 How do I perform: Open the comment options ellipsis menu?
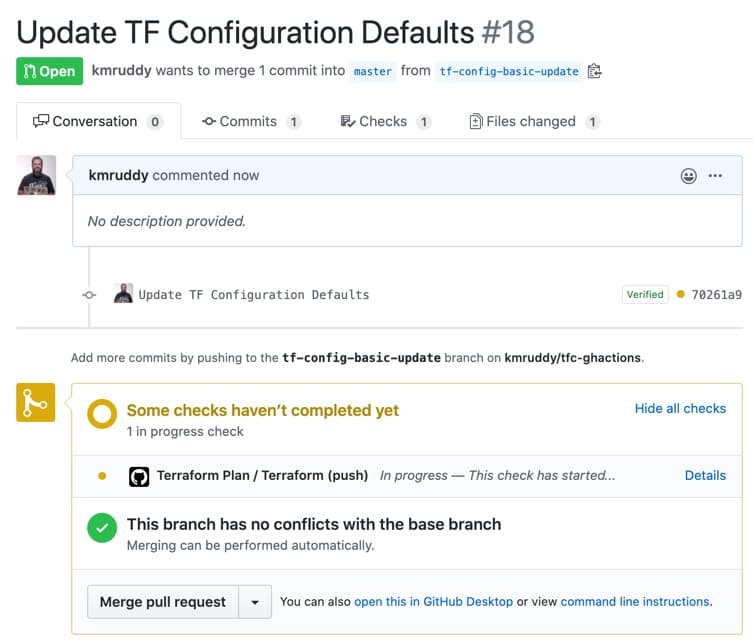point(715,176)
